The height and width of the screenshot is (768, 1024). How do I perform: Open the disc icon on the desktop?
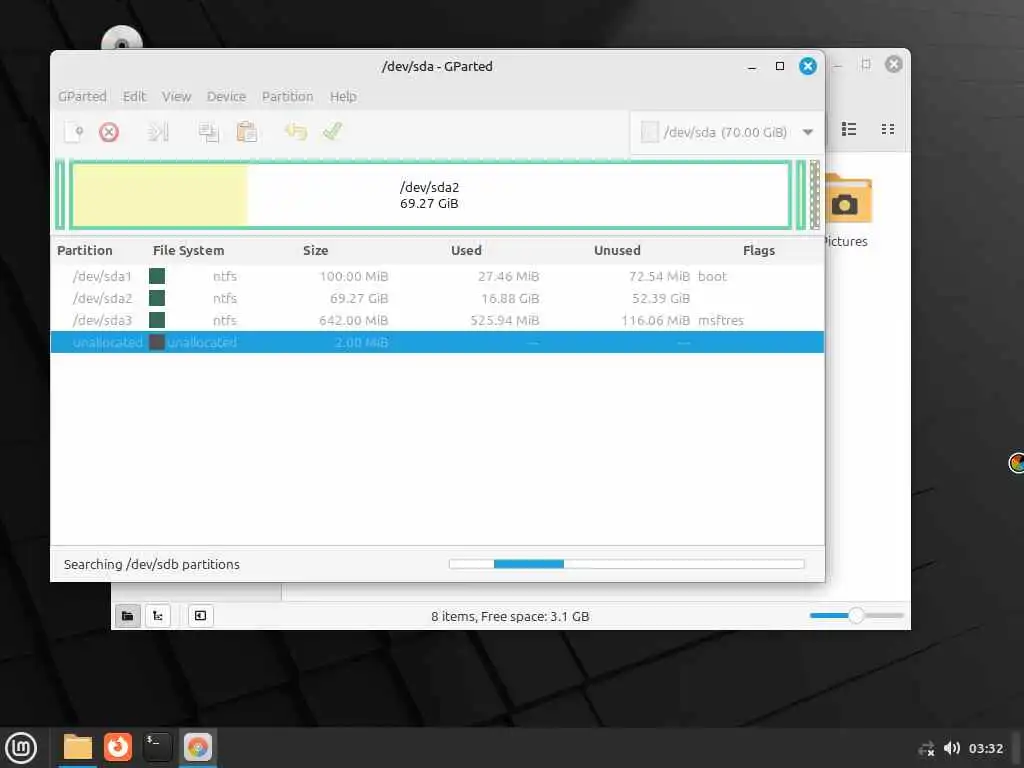[x=121, y=39]
